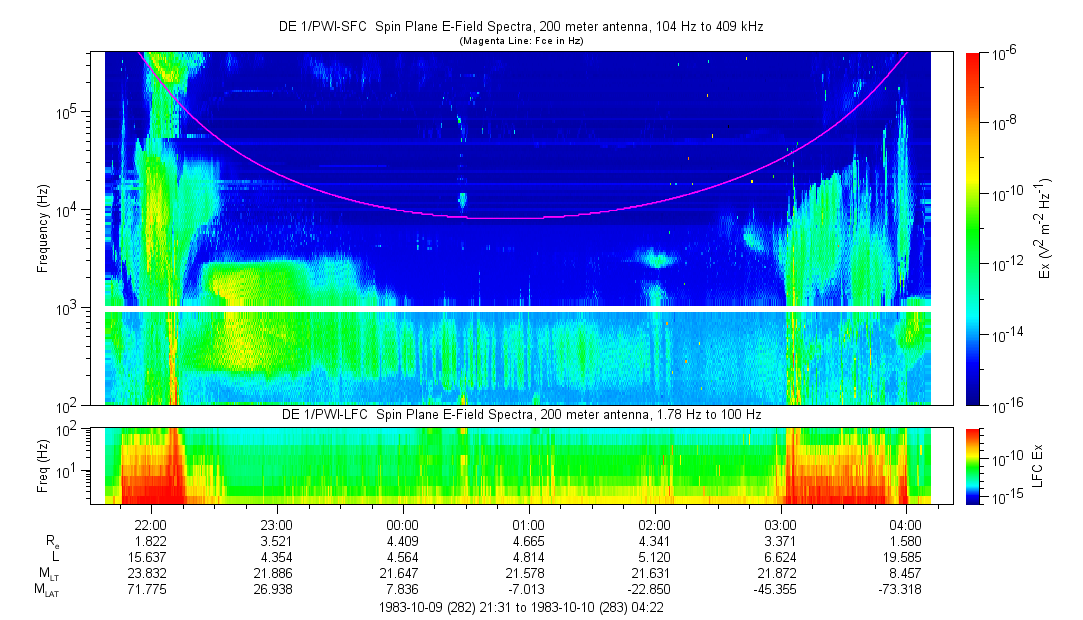Select the 00:00 time tick label
Screen dimensions: 1083x620
click(402, 524)
